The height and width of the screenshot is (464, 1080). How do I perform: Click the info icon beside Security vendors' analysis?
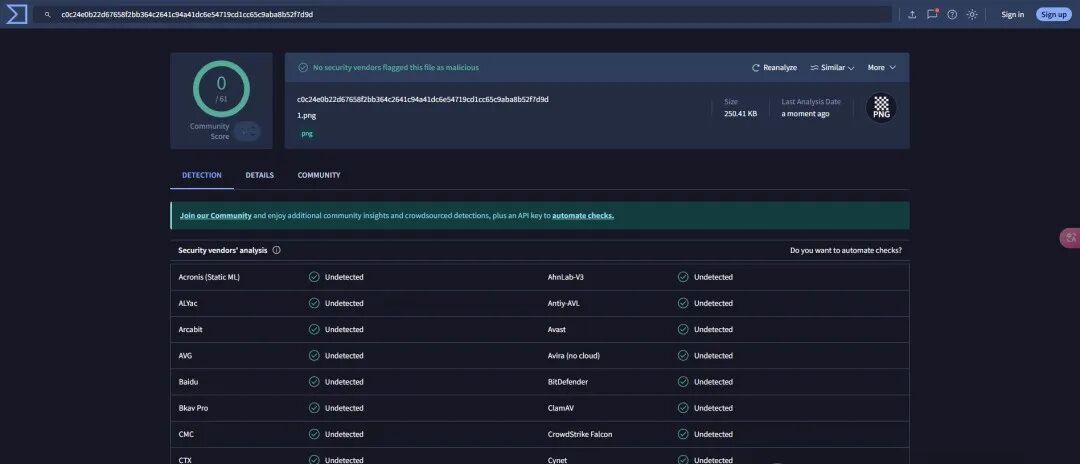(276, 251)
